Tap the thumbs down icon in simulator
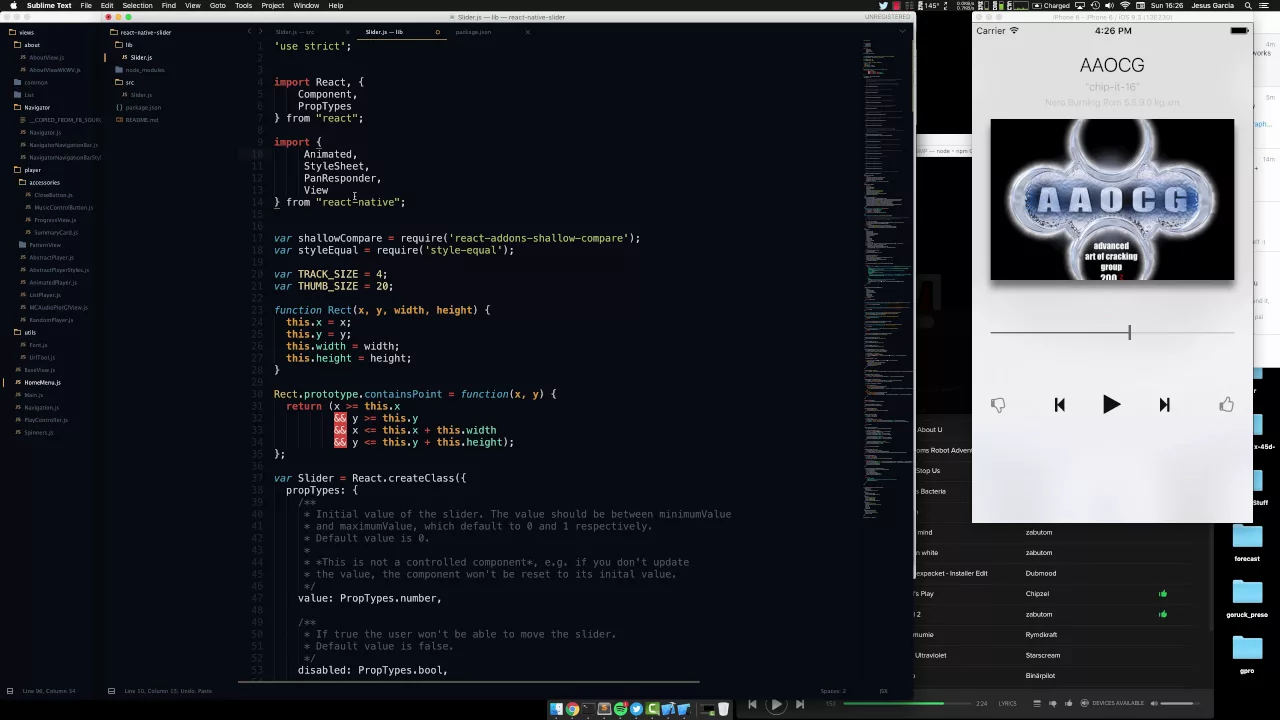The width and height of the screenshot is (1280, 720). [x=998, y=405]
